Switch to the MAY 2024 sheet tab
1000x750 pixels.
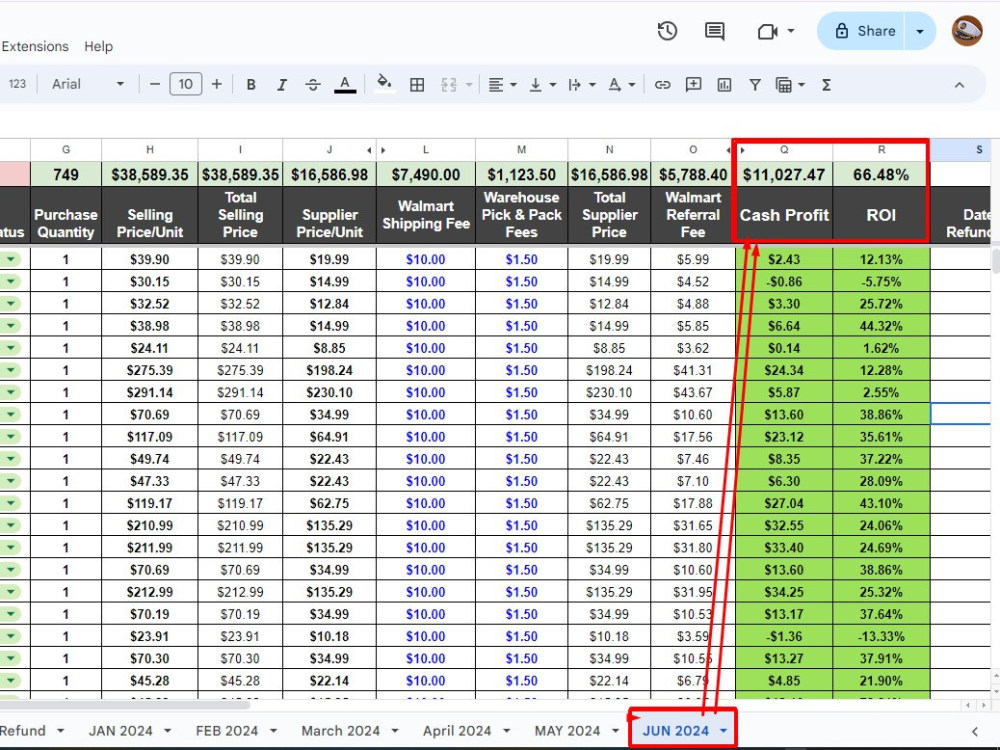[567, 731]
